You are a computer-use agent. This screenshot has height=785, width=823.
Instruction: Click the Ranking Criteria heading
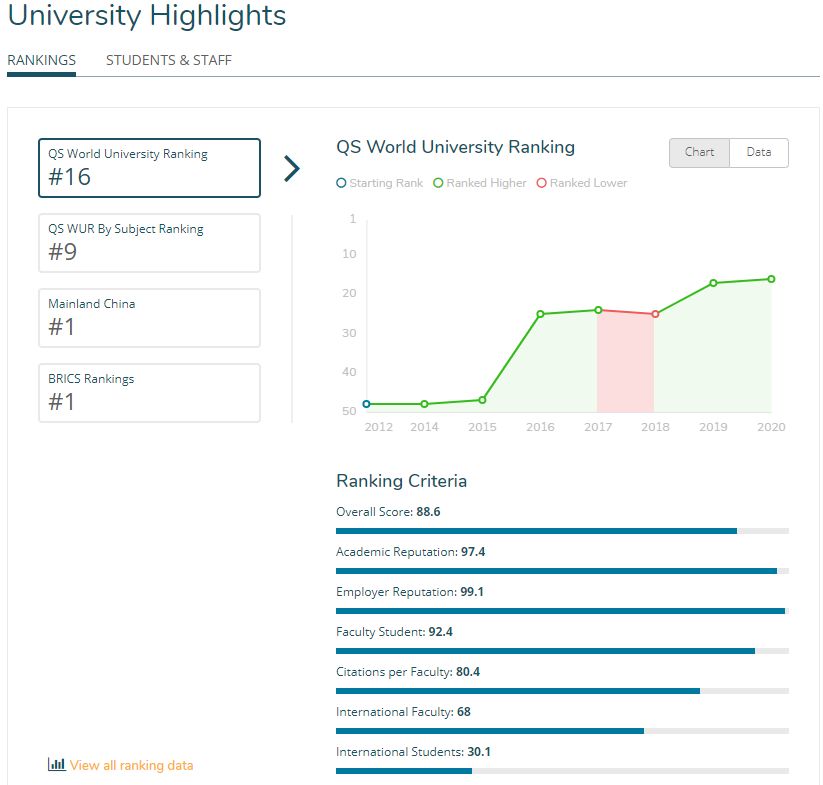(402, 481)
